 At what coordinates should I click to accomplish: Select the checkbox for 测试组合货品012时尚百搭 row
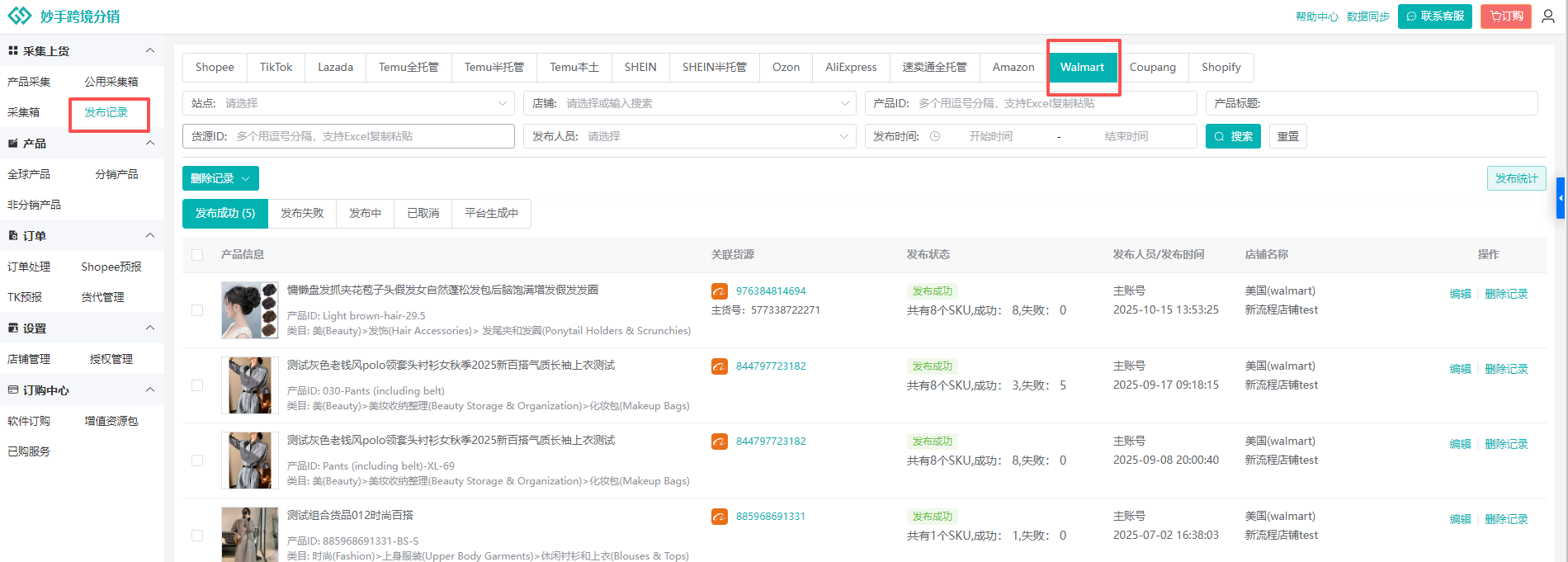[x=197, y=536]
